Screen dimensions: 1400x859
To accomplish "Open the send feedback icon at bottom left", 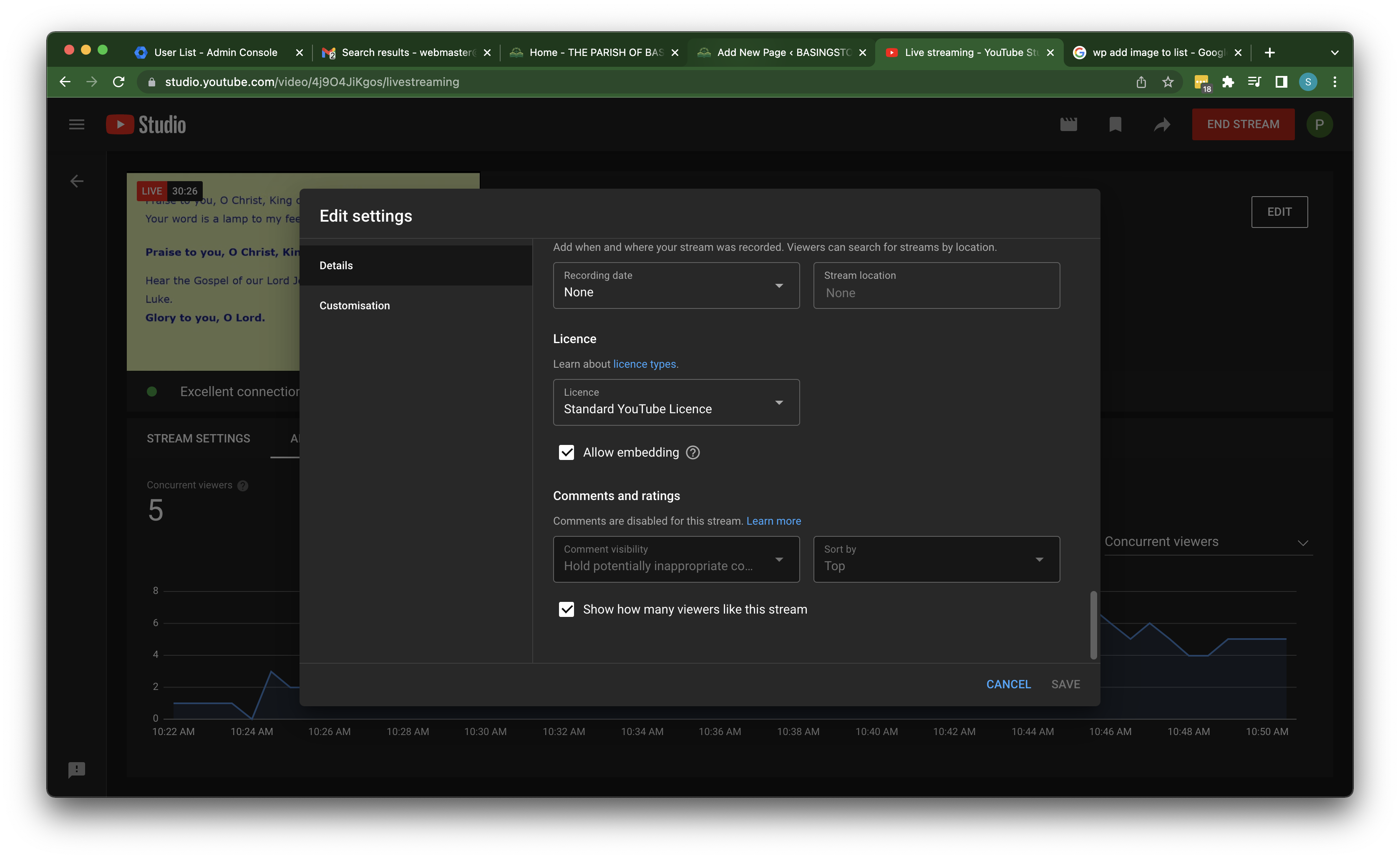I will click(77, 770).
